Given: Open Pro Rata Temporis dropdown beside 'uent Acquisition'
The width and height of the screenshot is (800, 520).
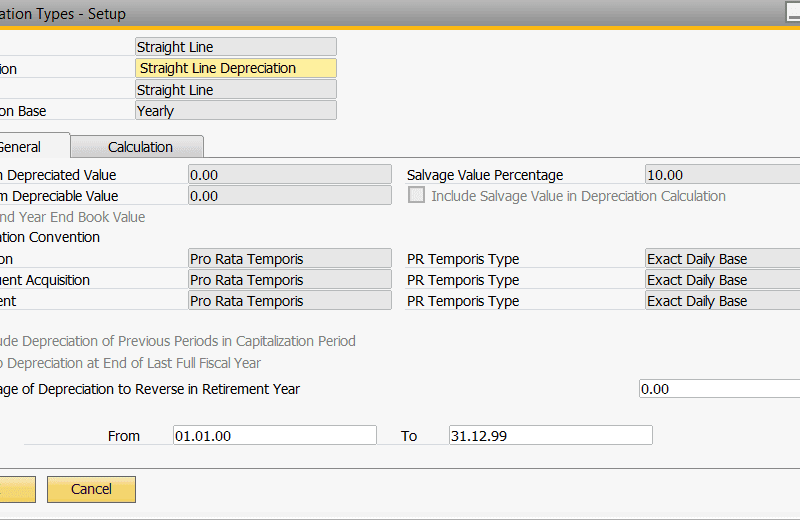Looking at the screenshot, I should [290, 280].
